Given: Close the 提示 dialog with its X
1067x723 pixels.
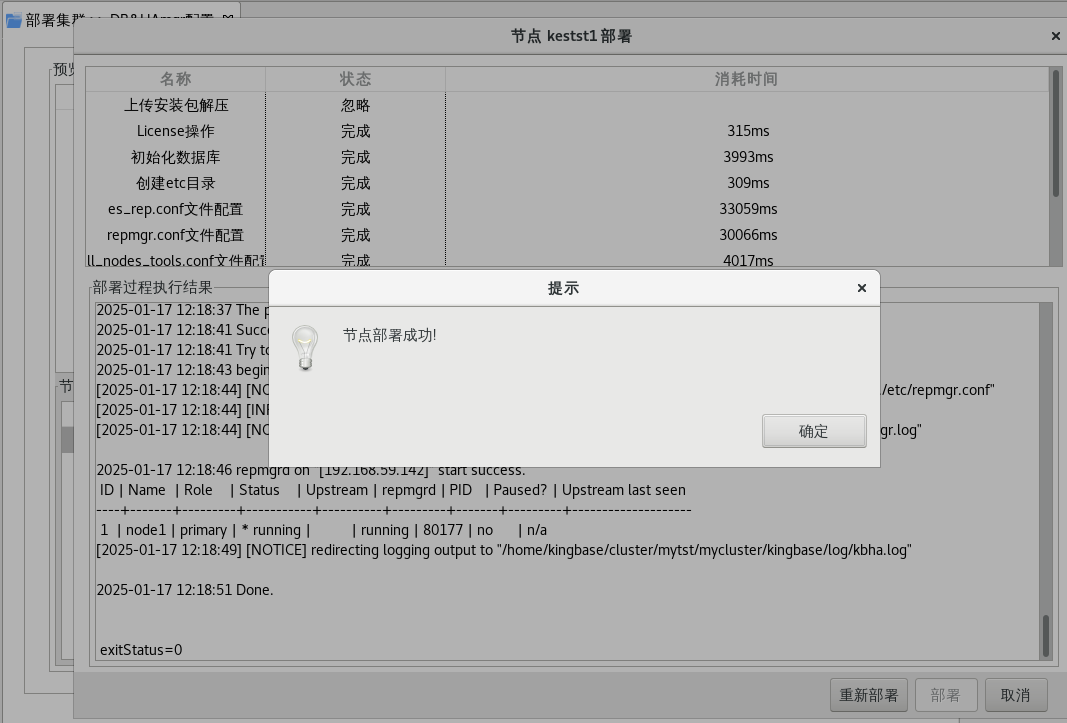Looking at the screenshot, I should (x=861, y=288).
